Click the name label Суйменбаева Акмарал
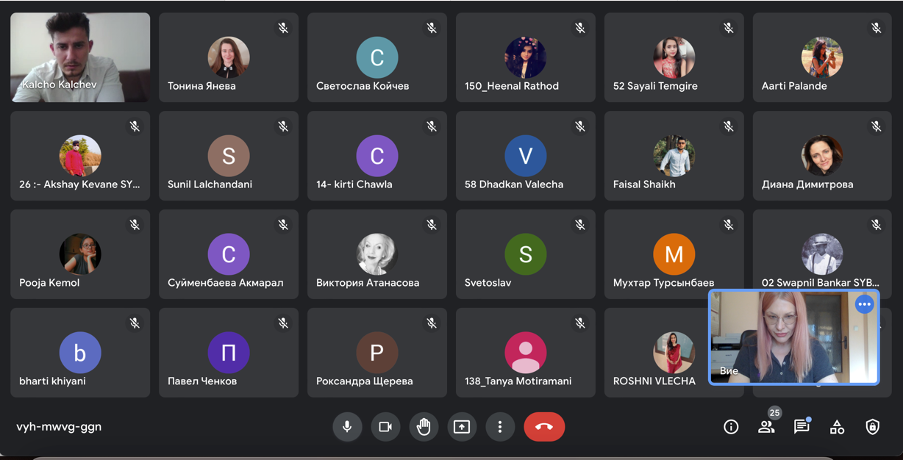The height and width of the screenshot is (460, 904). point(225,283)
